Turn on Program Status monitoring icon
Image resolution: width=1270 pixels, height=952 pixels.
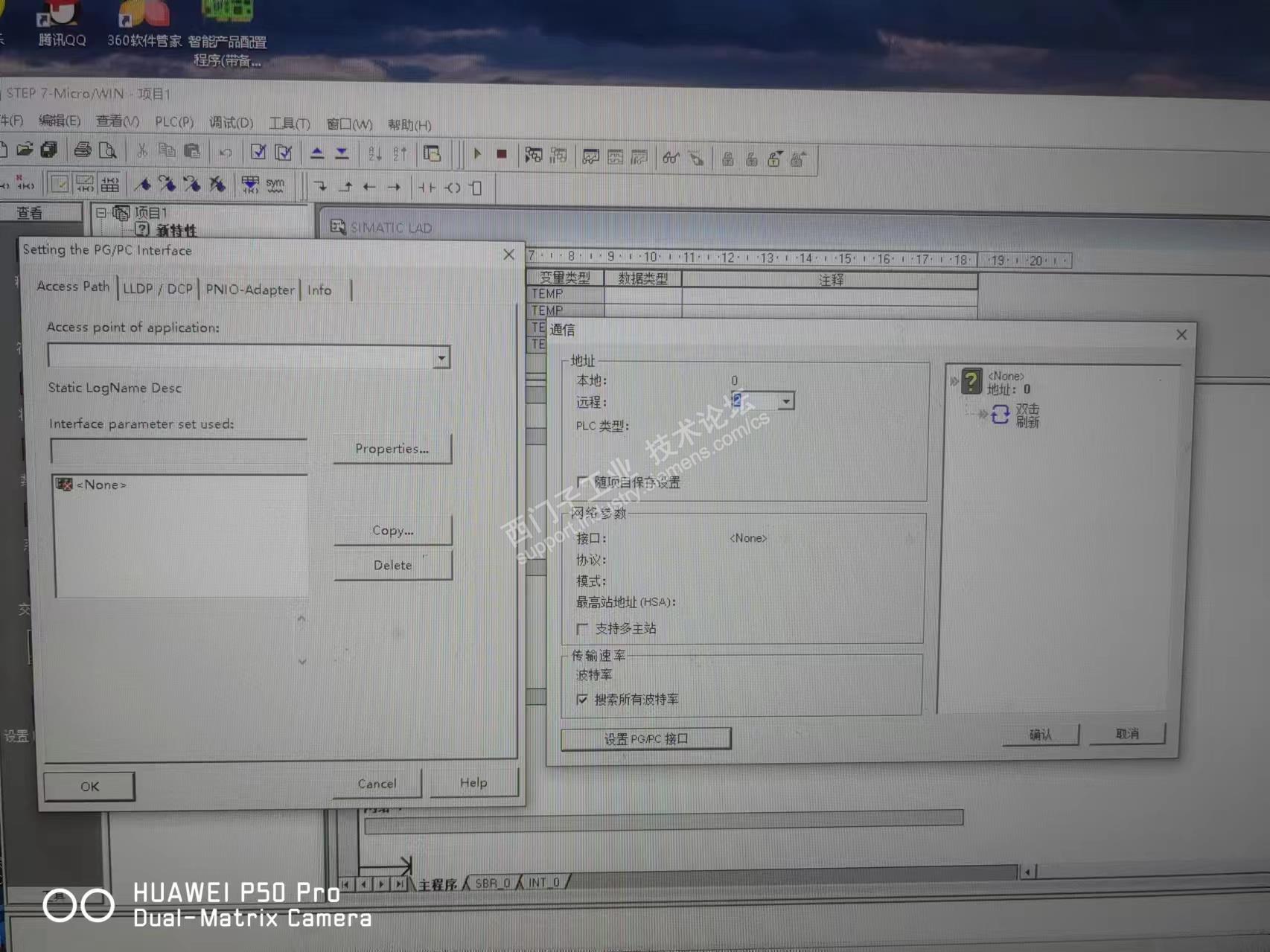[534, 155]
